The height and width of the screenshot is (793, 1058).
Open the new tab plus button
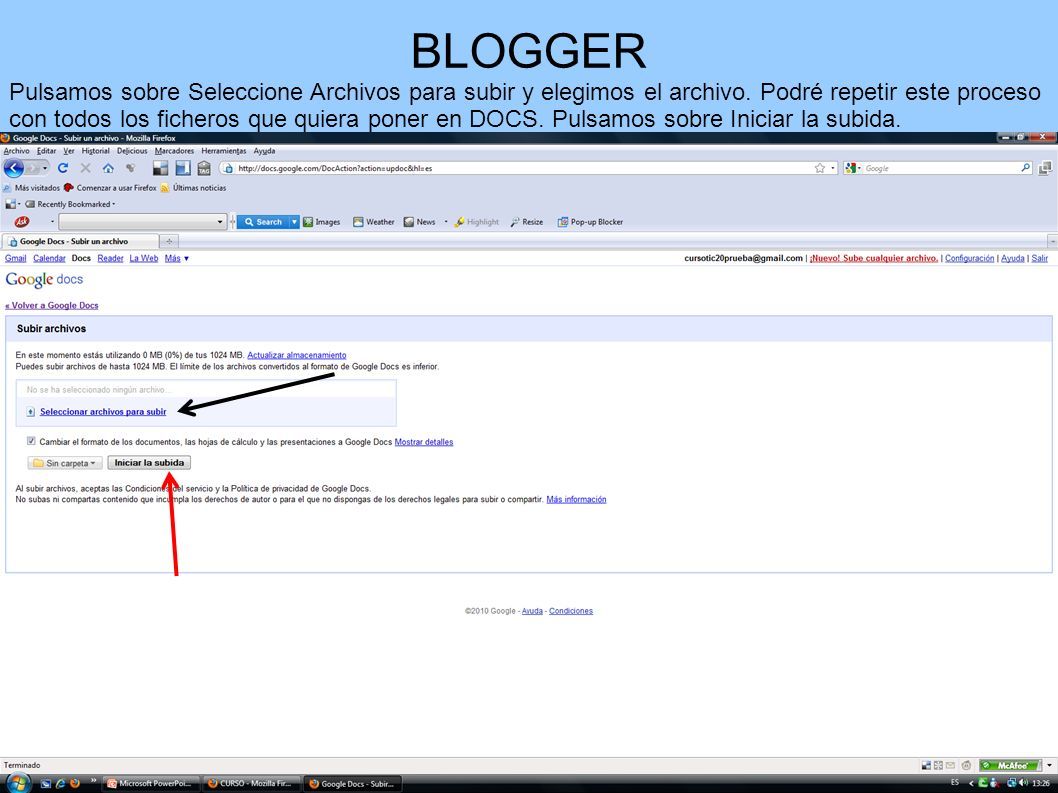click(169, 241)
